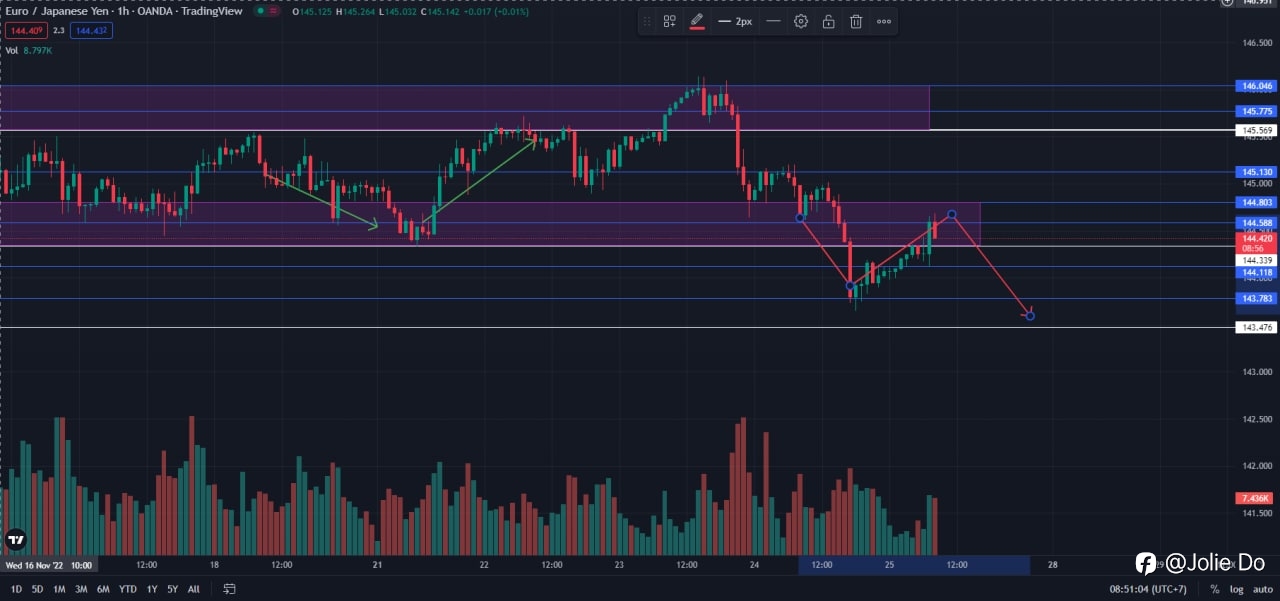Toggle the lock icon for the drawing
This screenshot has width=1280, height=601.
click(x=828, y=21)
